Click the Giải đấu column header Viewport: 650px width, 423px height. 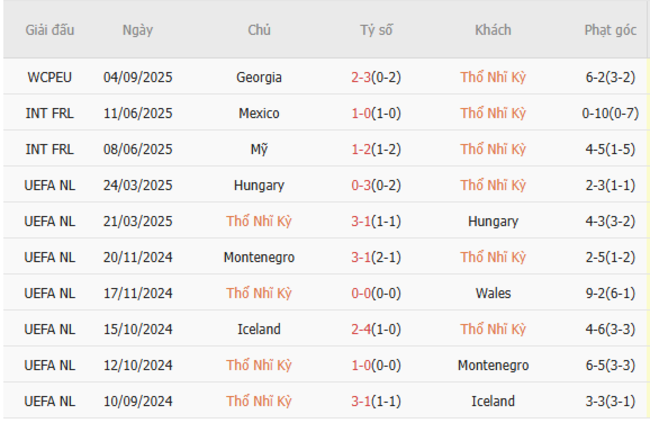[50, 30]
